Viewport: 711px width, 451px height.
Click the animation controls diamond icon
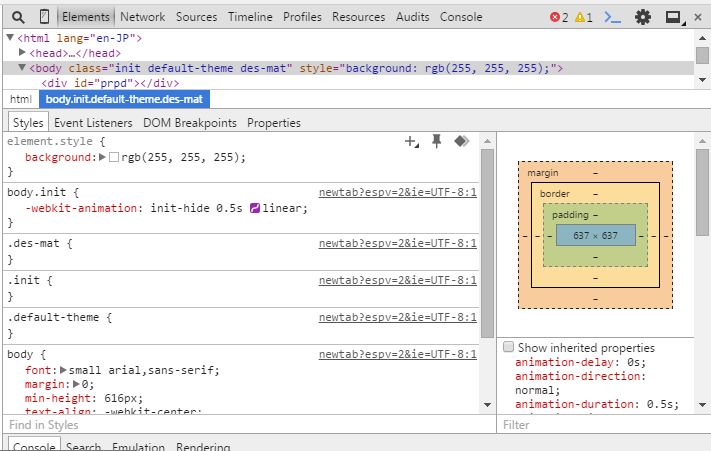[461, 142]
